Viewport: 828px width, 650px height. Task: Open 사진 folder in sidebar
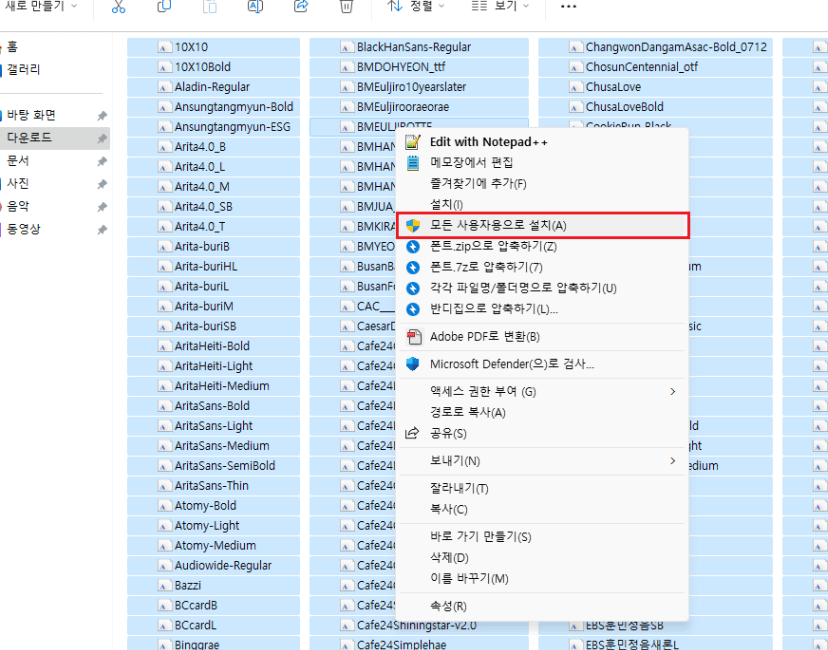[18, 184]
